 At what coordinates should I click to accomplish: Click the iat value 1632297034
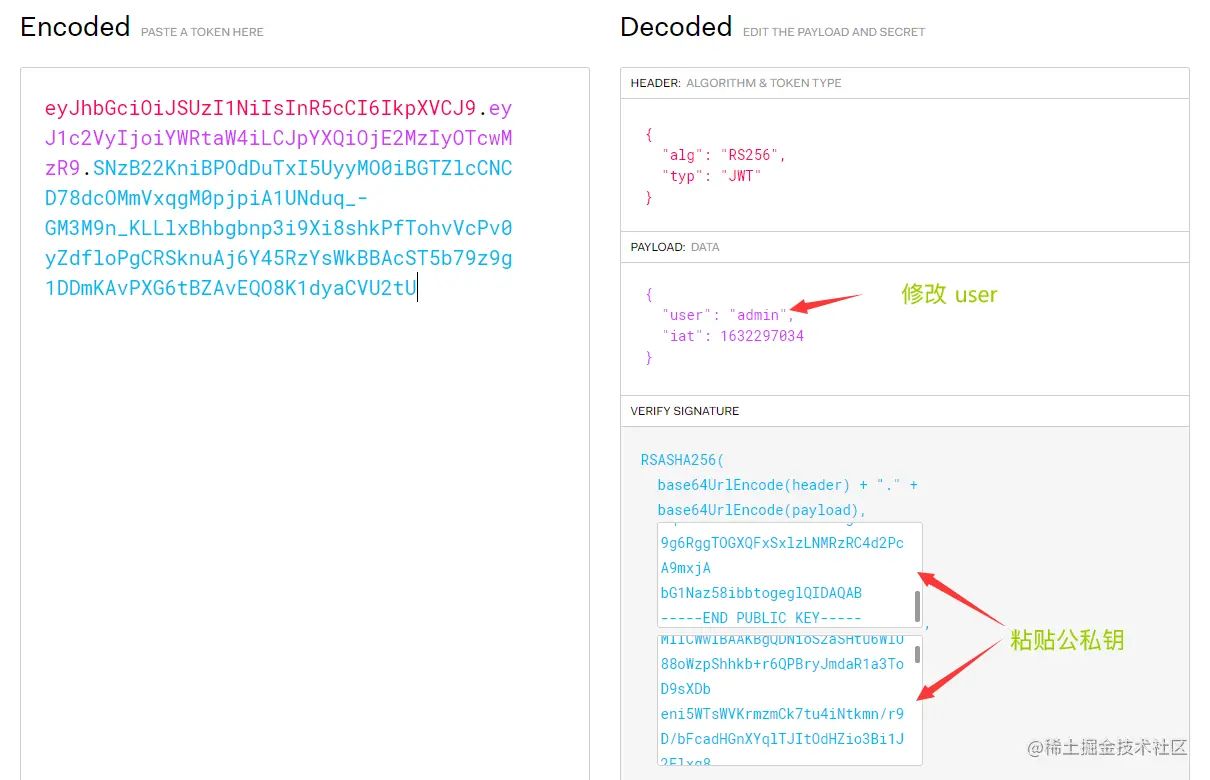click(762, 336)
